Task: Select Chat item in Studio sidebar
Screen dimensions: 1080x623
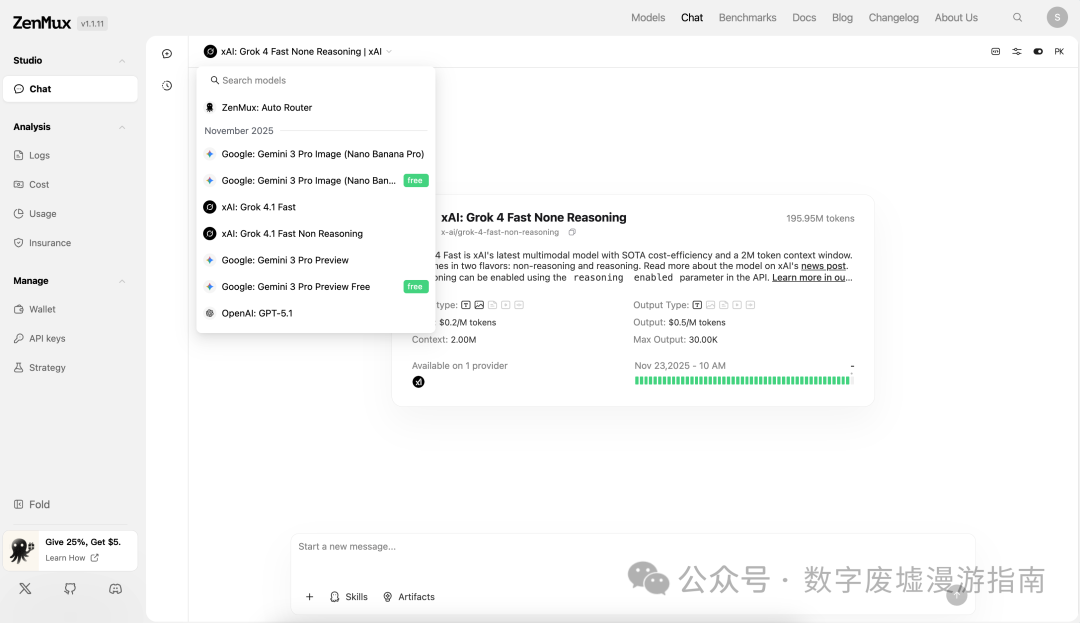Action: coord(70,89)
